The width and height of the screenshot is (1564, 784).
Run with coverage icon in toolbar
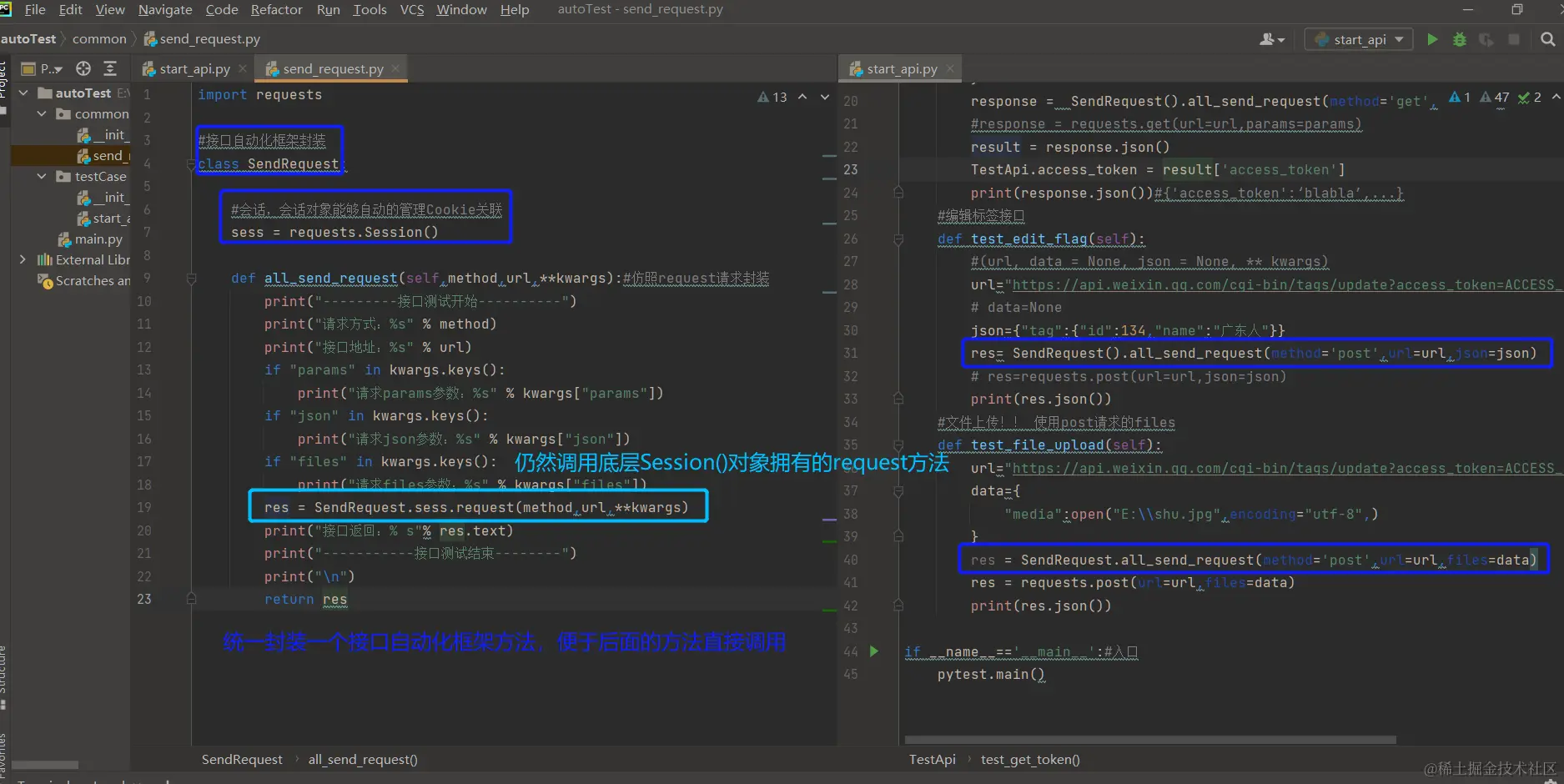pyautogui.click(x=1486, y=39)
